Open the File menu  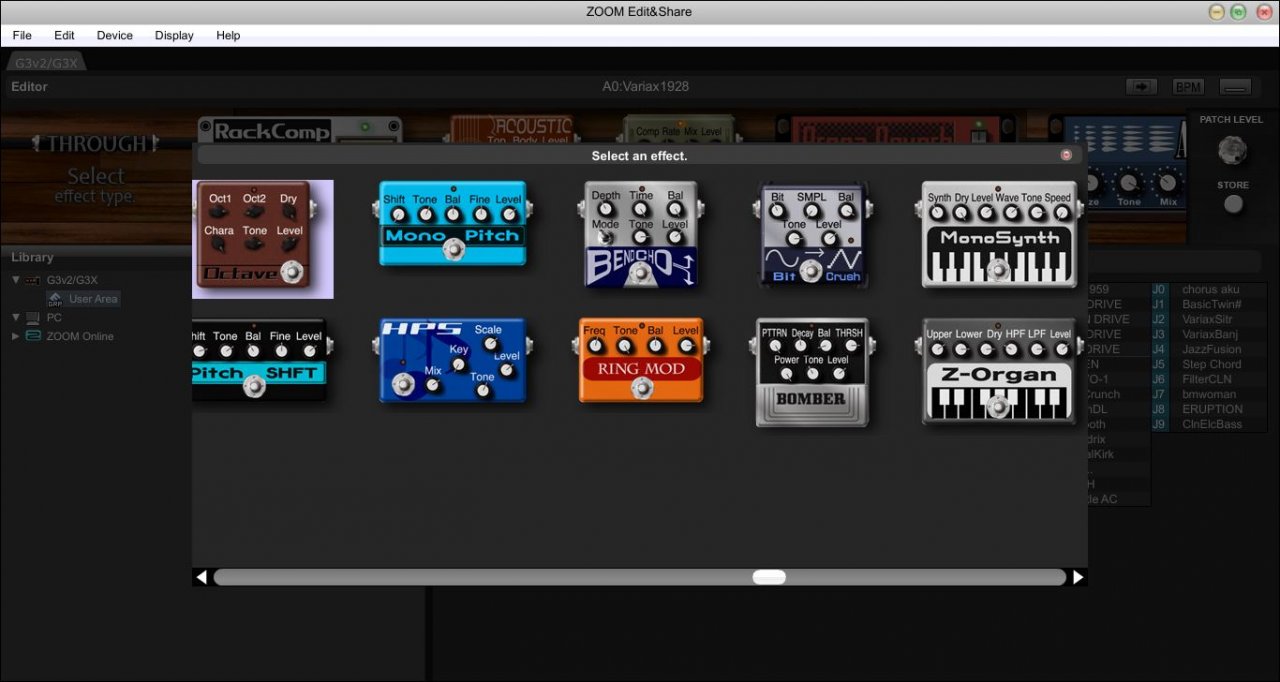coord(22,35)
